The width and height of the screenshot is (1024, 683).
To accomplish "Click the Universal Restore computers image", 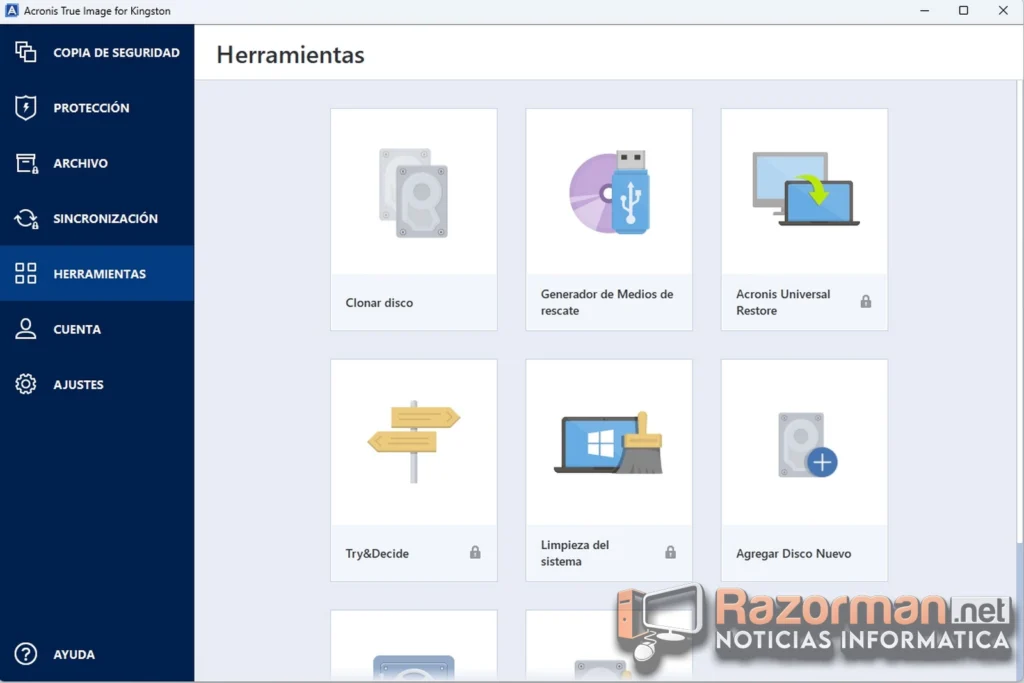I will pyautogui.click(x=805, y=189).
